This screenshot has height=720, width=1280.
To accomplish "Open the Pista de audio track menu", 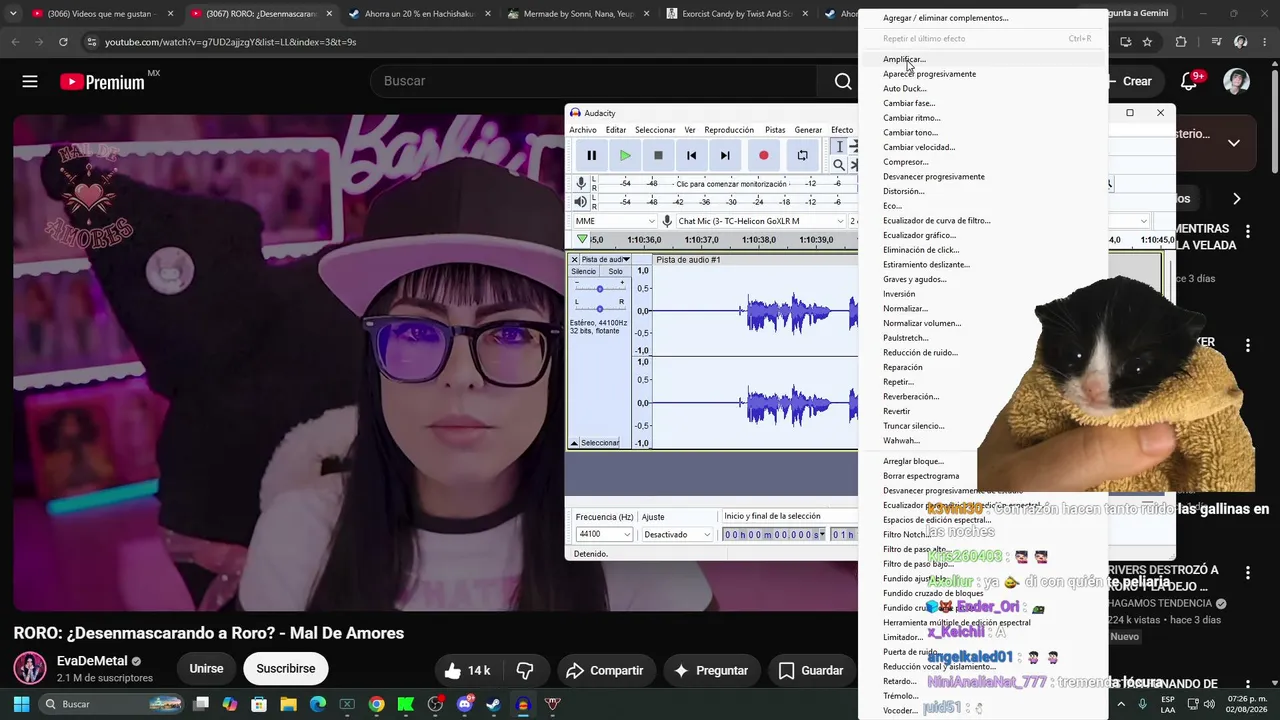I will [605, 260].
